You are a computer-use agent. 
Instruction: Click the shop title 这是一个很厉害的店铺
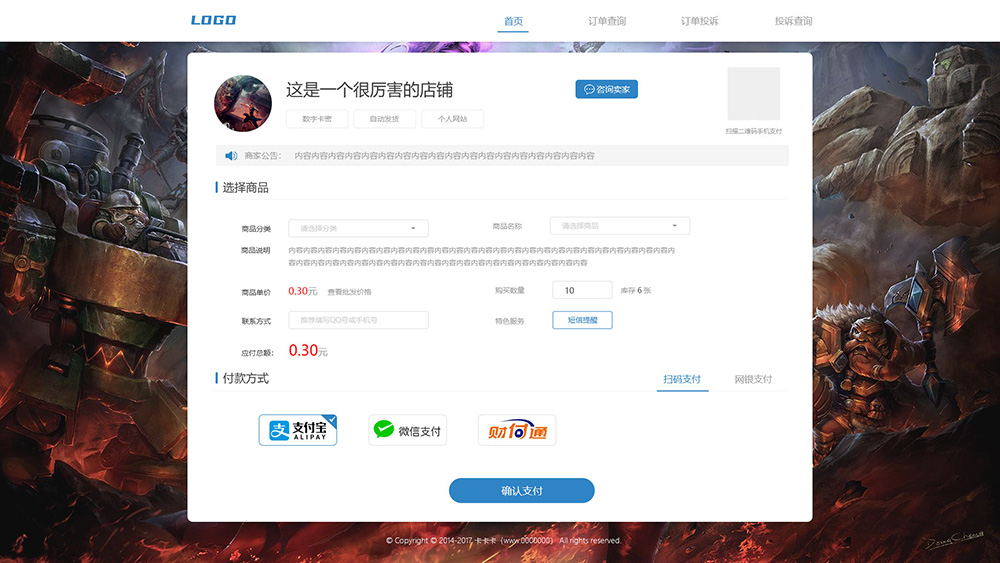pyautogui.click(x=369, y=90)
